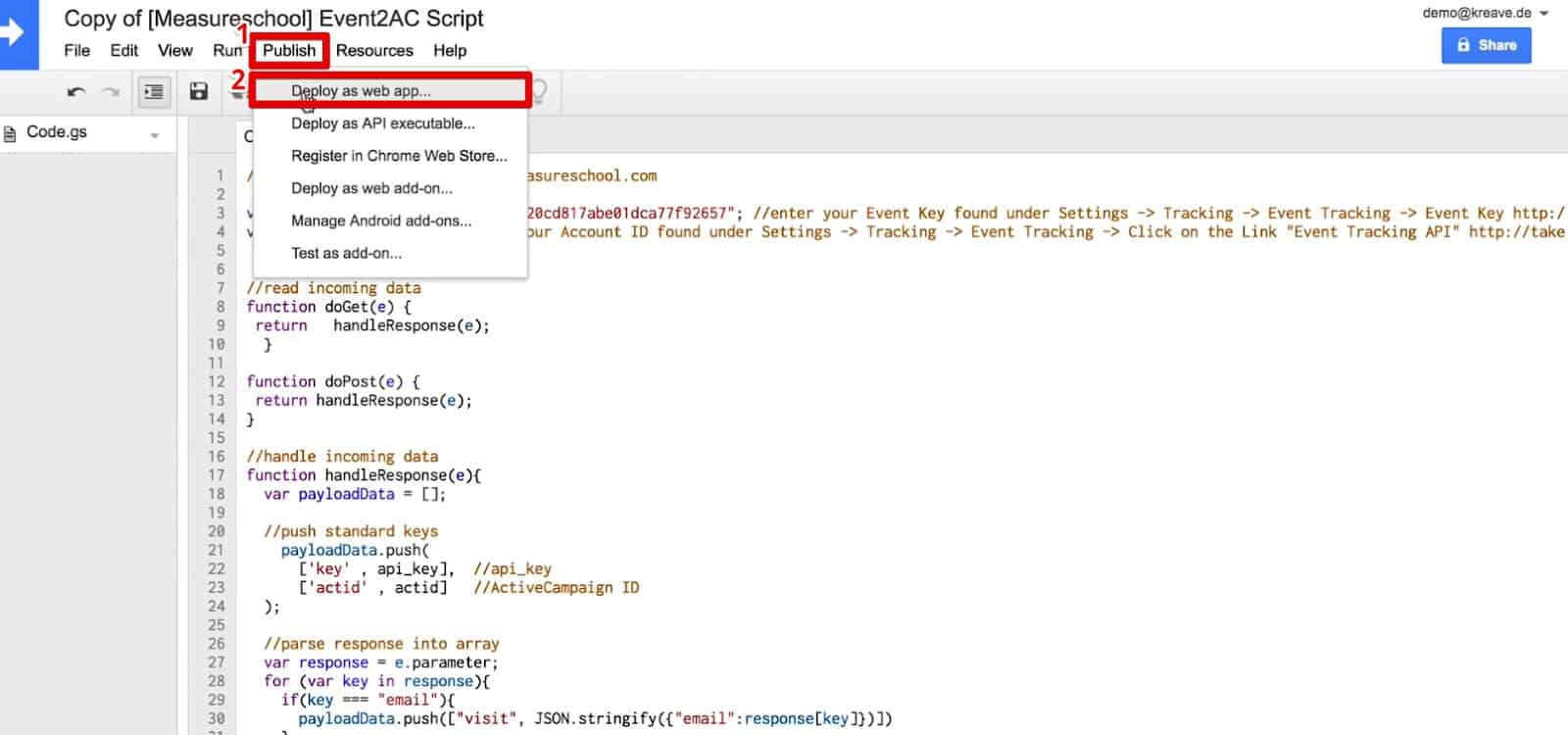
Task: Click the line 8 function doGet(e) code
Action: click(329, 307)
